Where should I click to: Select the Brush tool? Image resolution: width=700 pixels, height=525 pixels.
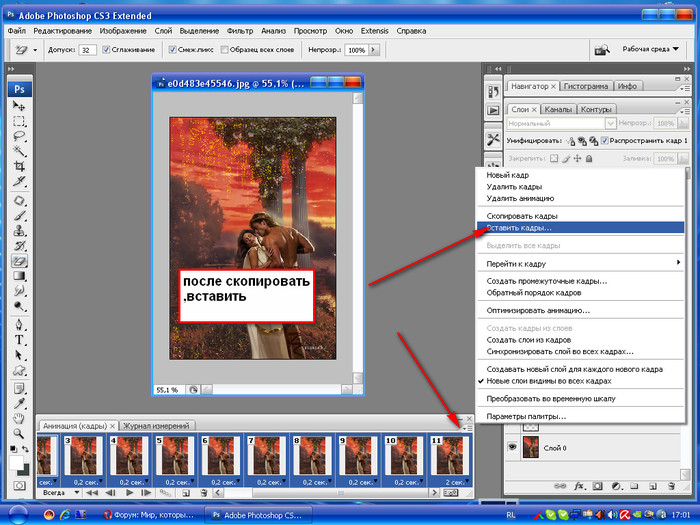tap(19, 216)
